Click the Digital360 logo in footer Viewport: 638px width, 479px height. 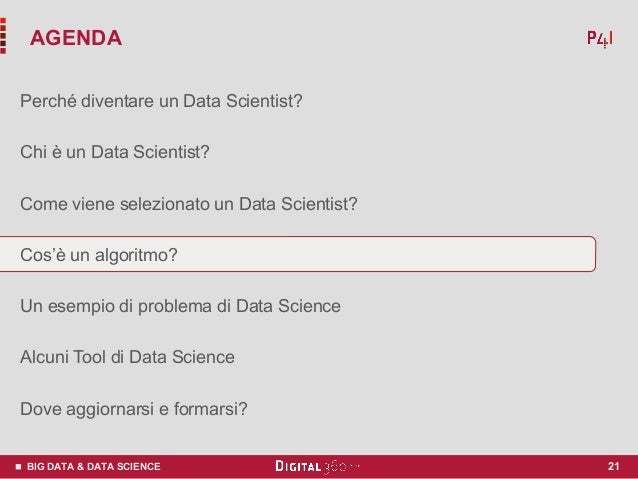(317, 466)
